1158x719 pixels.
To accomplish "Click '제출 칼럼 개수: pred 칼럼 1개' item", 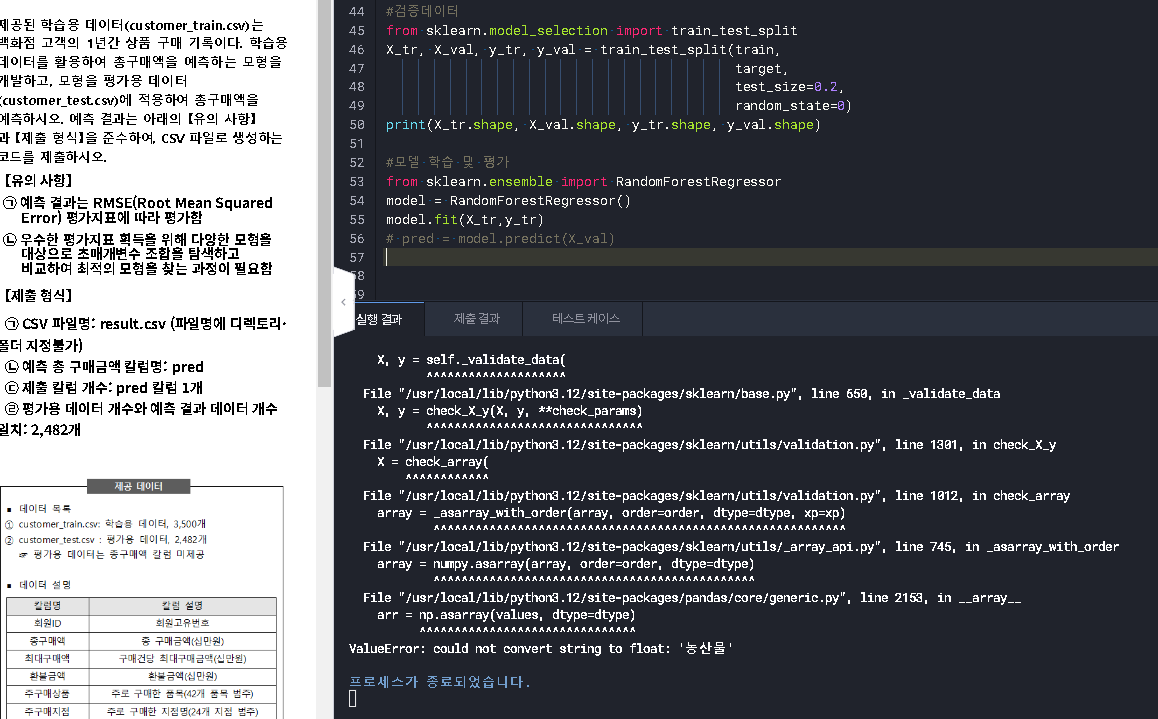I will click(103, 388).
